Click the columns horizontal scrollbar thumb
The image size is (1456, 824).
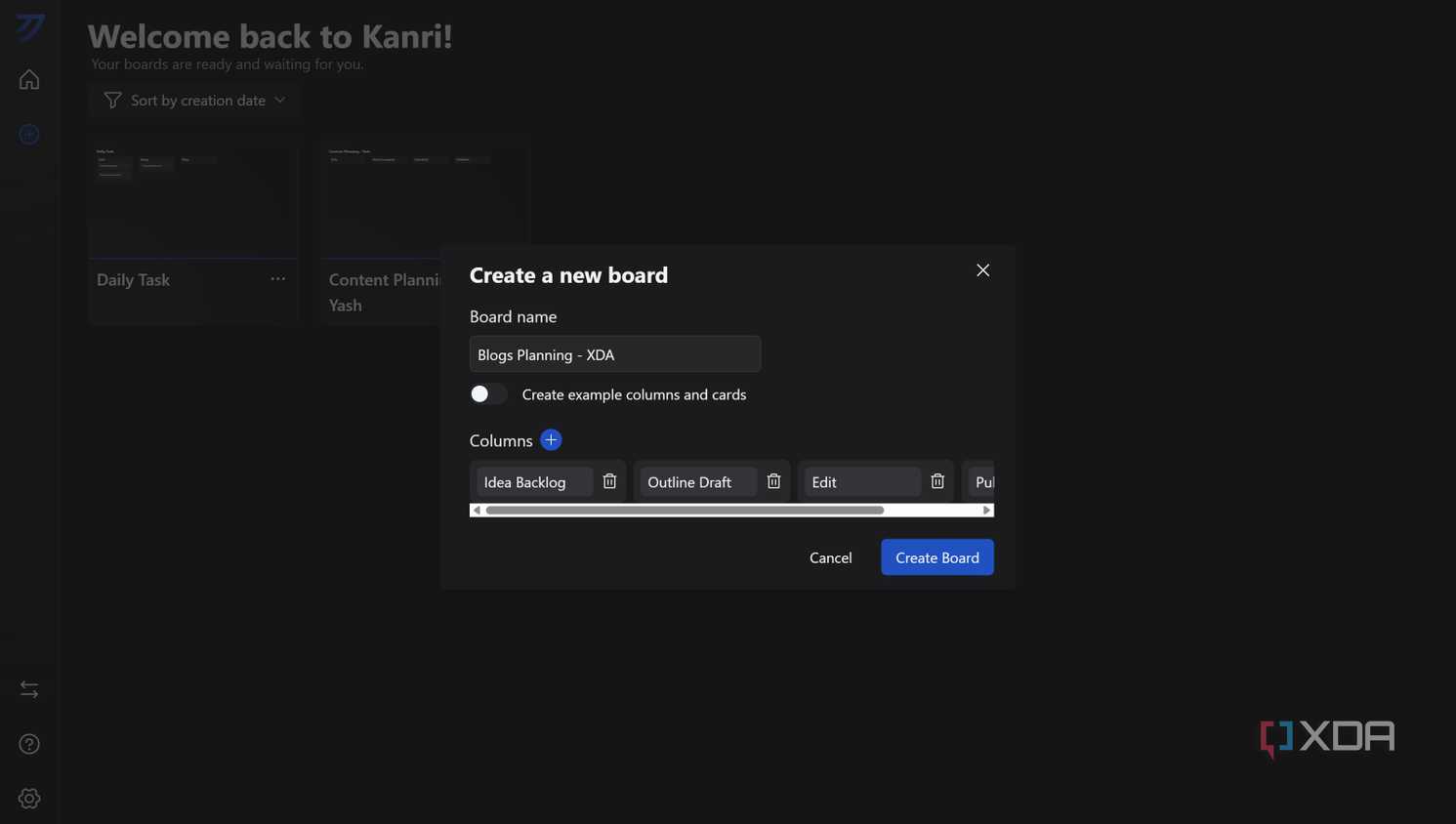coord(685,511)
